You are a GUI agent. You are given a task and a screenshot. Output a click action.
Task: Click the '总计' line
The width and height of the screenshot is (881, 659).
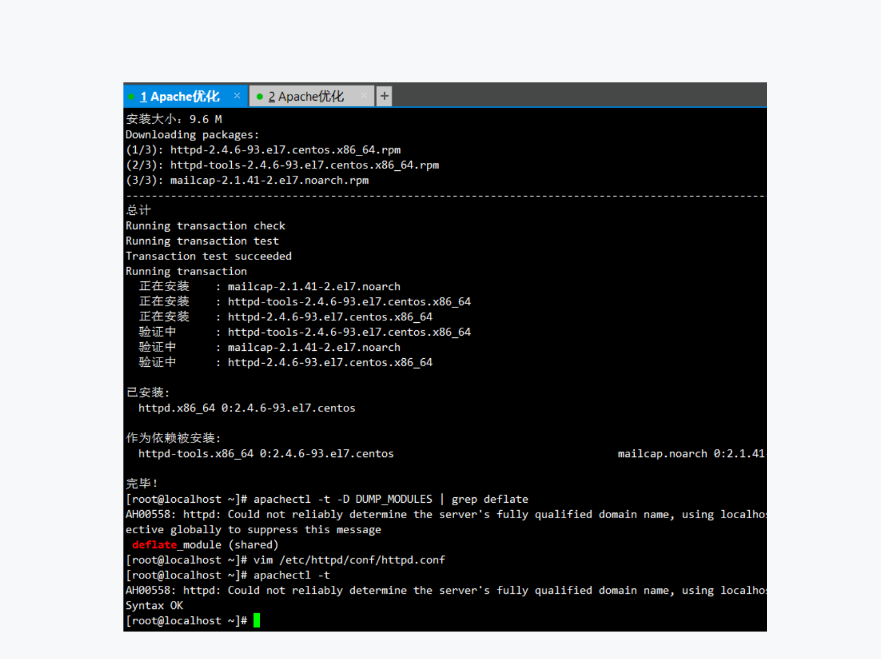pyautogui.click(x=138, y=210)
